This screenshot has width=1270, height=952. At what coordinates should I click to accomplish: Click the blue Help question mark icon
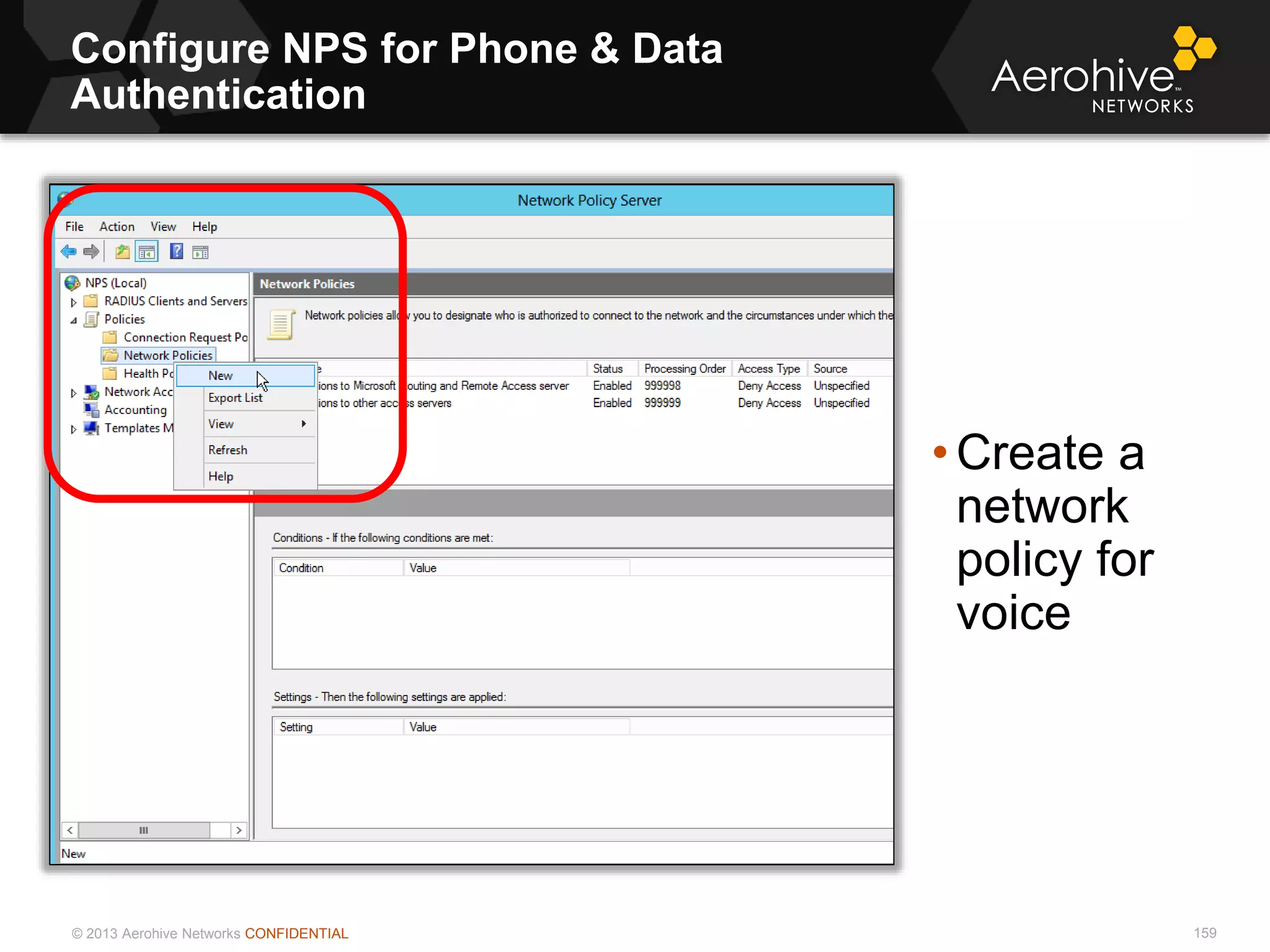coord(177,251)
